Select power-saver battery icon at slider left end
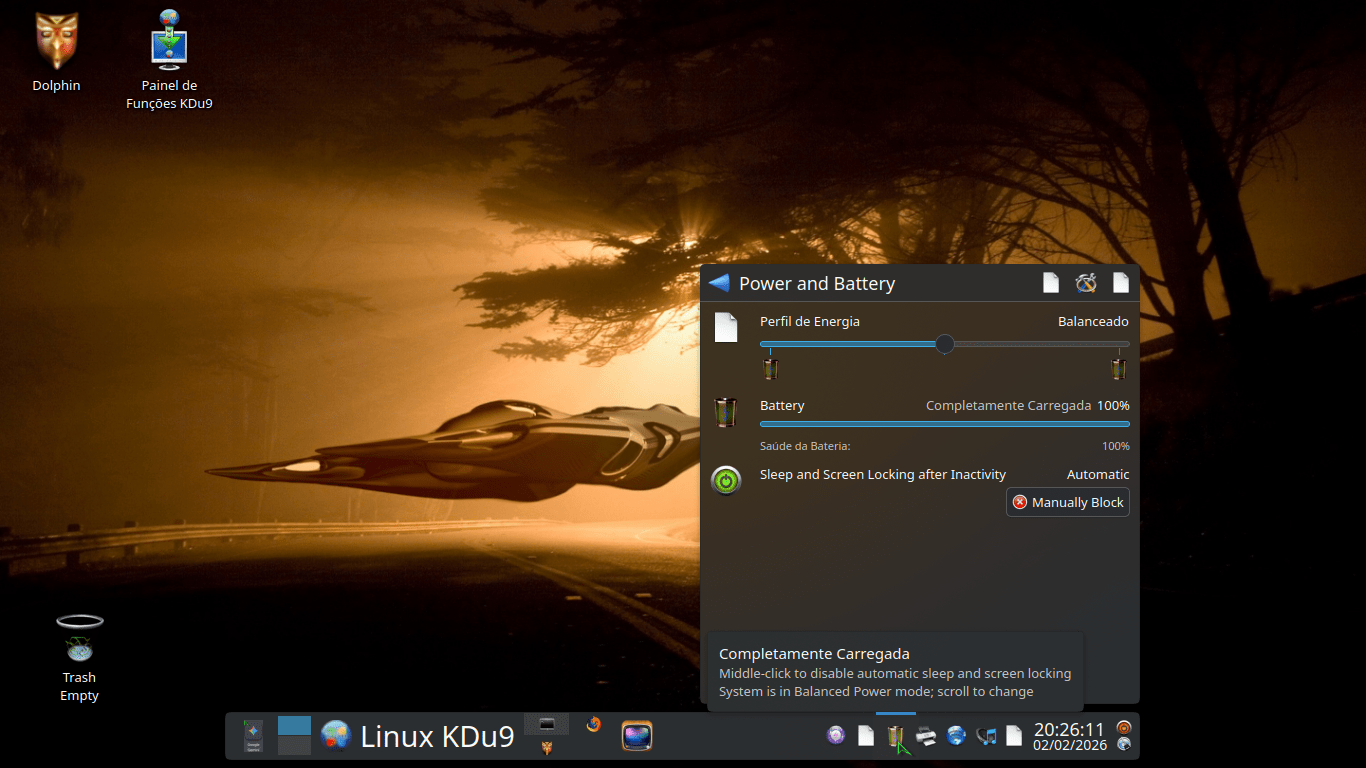 770,369
